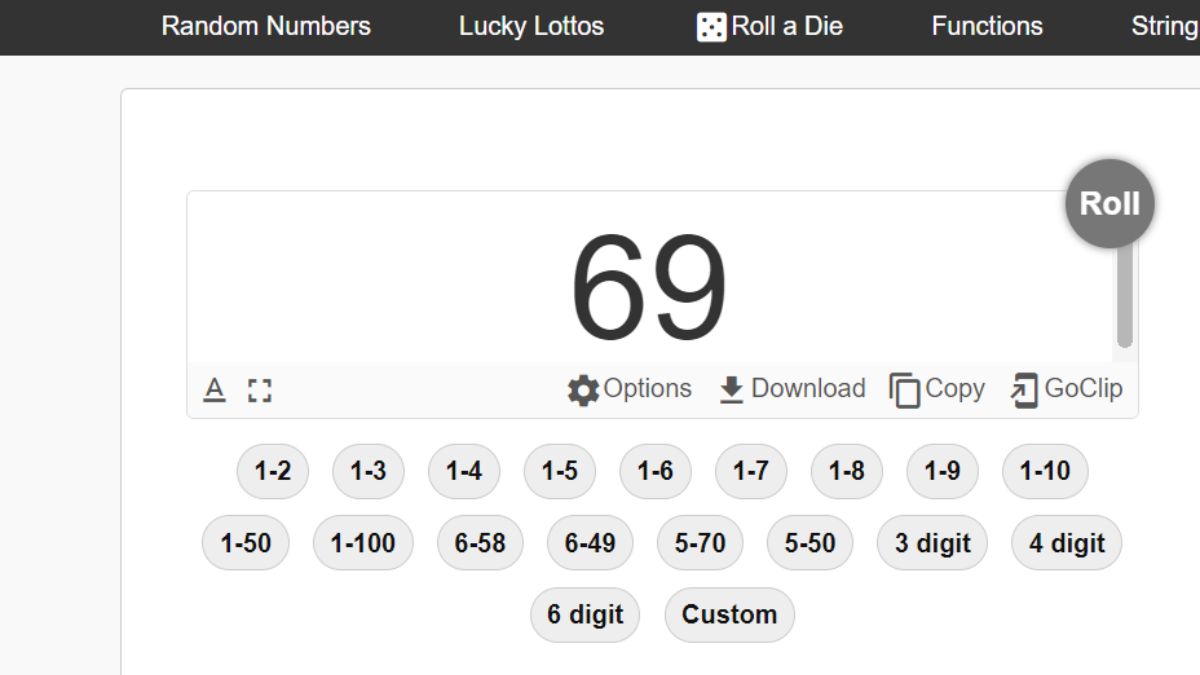This screenshot has width=1200, height=675.
Task: Hit the round Roll button
Action: [x=1110, y=204]
